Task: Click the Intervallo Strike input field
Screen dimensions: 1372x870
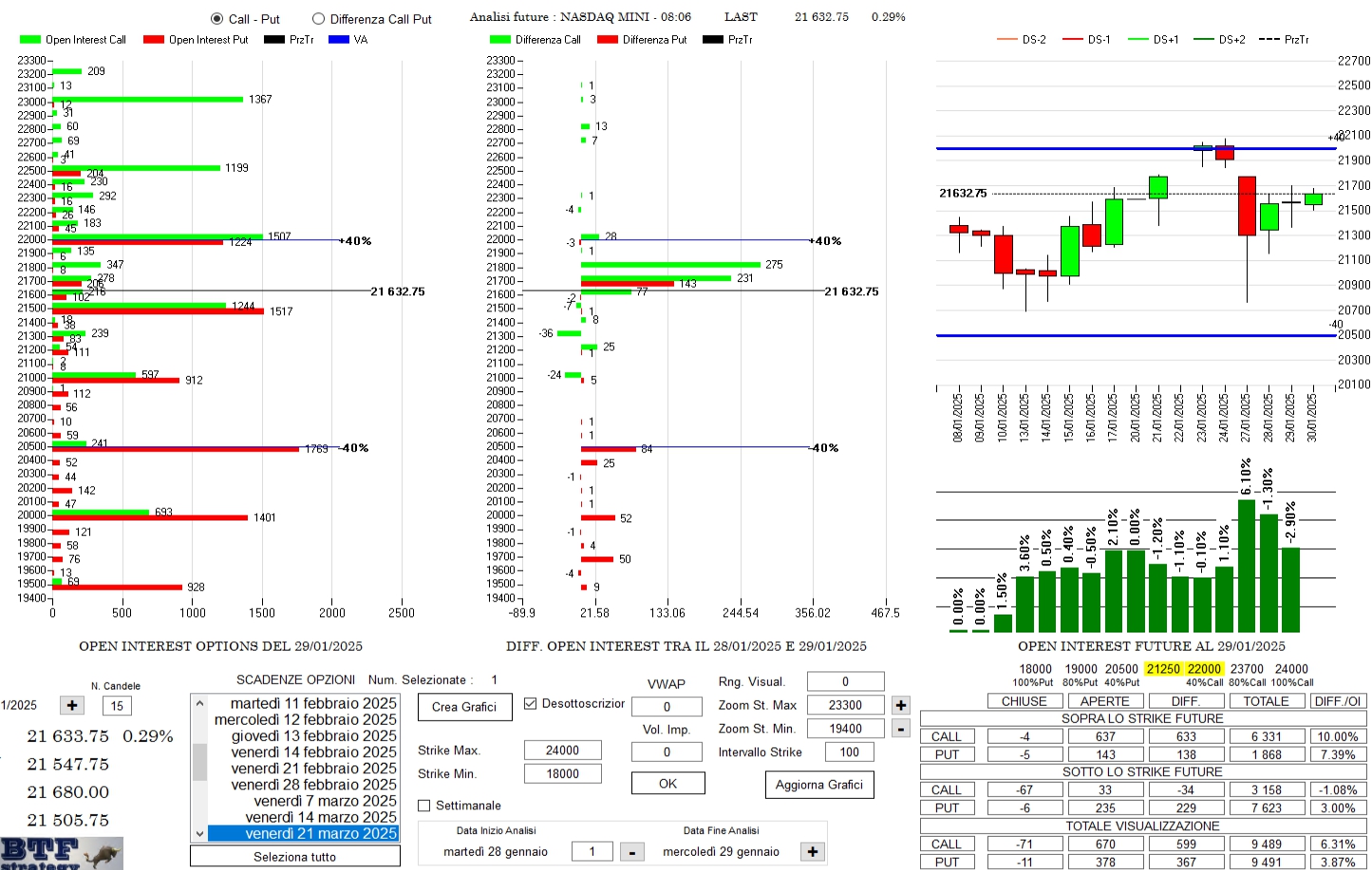Action: click(850, 751)
